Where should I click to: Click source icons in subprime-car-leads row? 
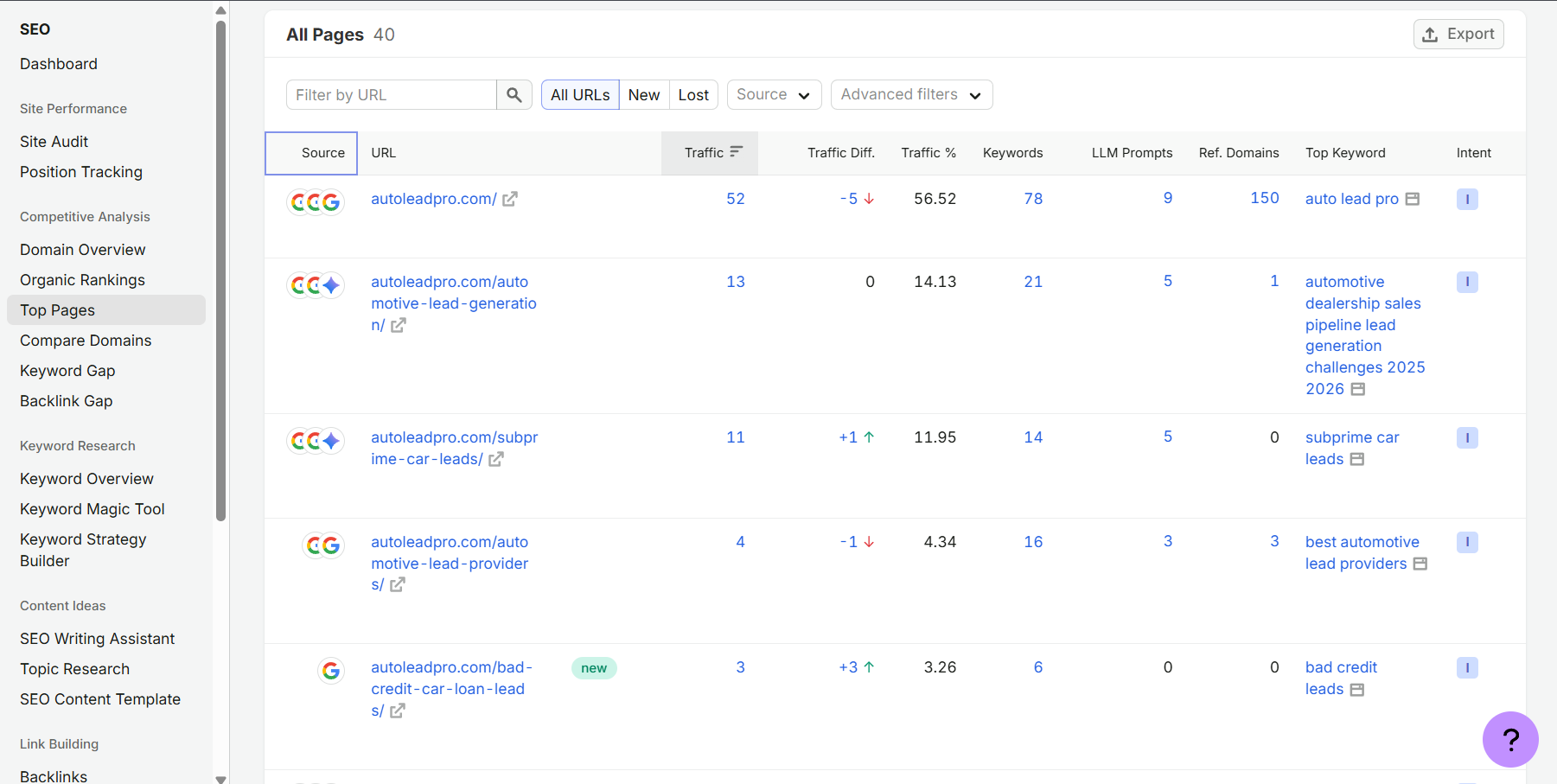pyautogui.click(x=316, y=441)
